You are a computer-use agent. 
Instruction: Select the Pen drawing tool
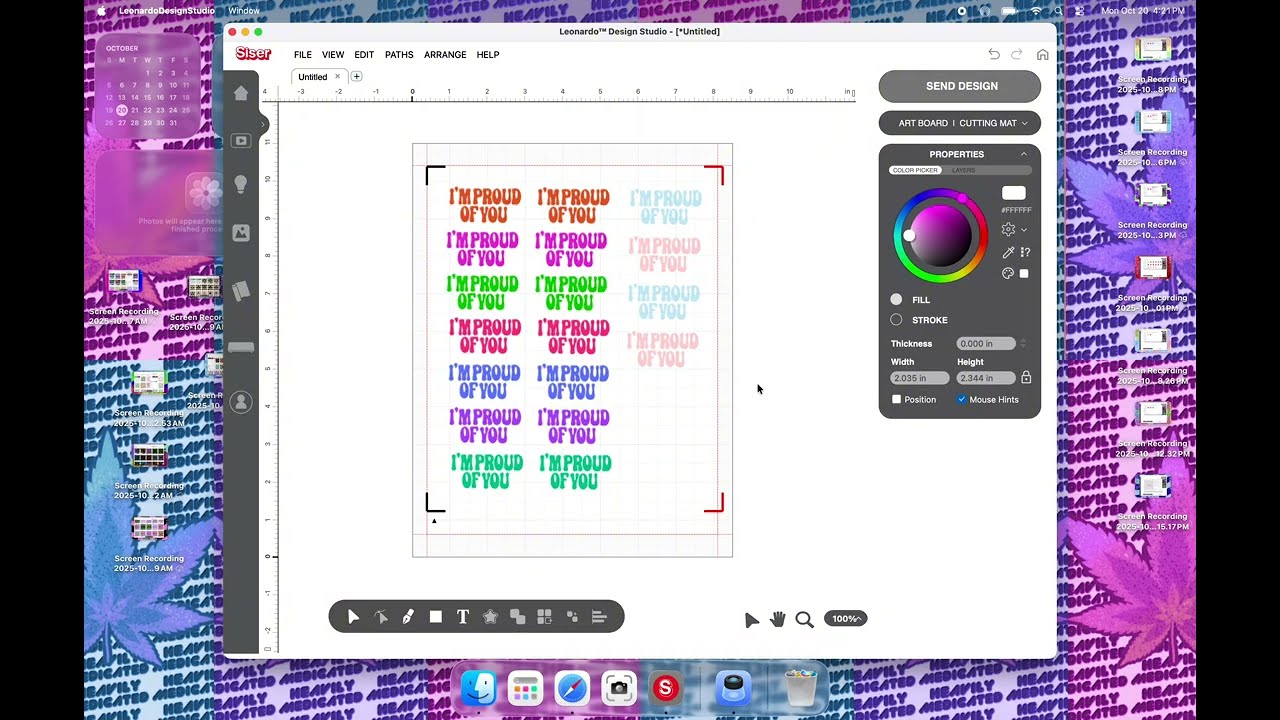tap(408, 617)
